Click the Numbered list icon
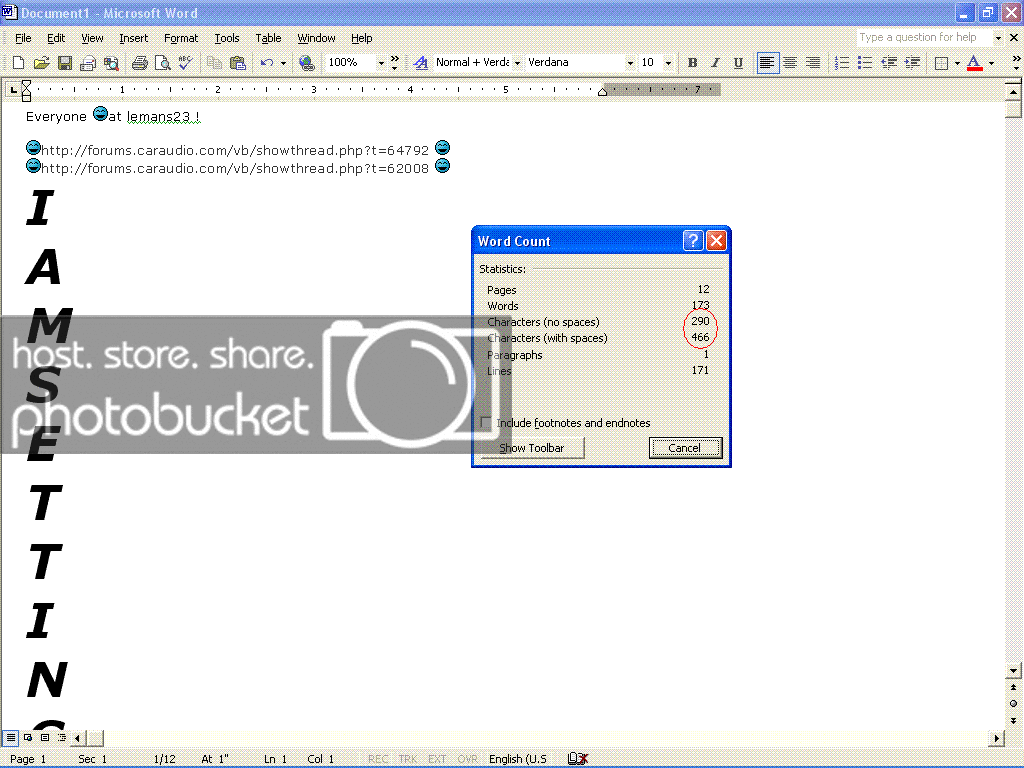This screenshot has width=1024, height=768. pyautogui.click(x=842, y=63)
